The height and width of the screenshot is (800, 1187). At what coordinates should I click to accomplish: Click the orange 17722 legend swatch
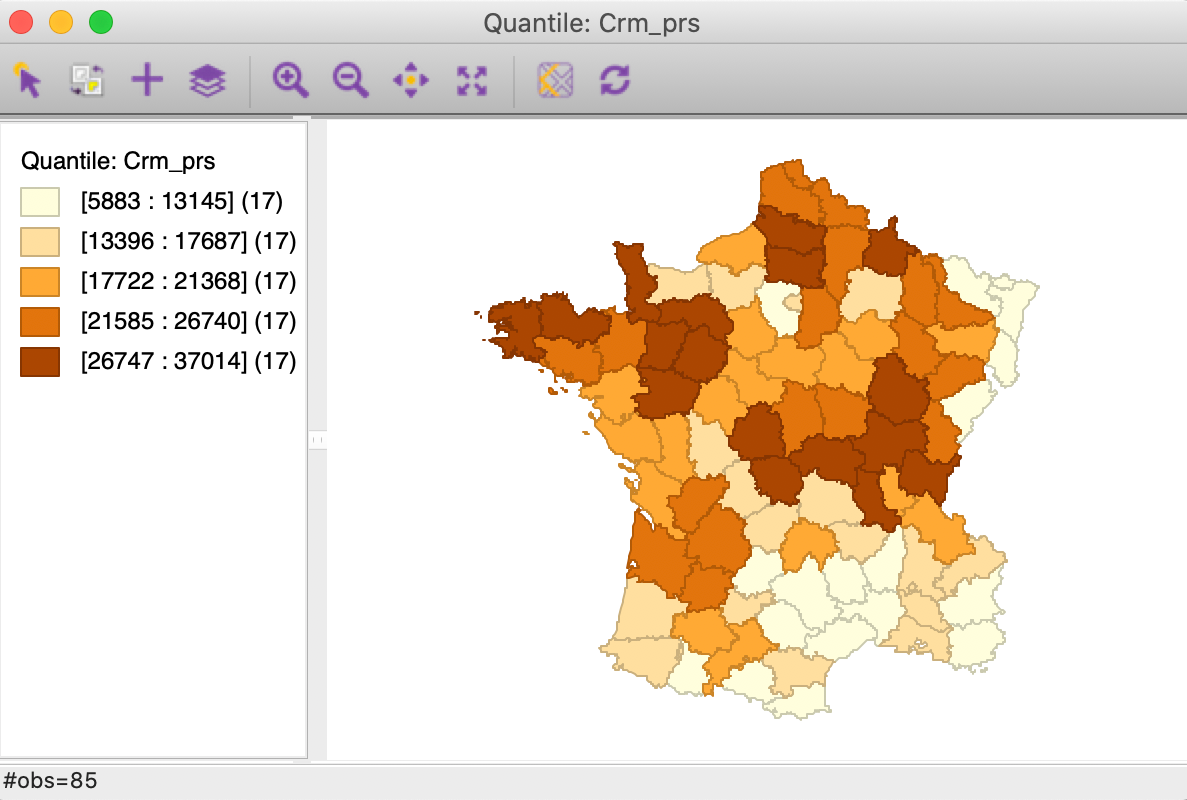(40, 282)
